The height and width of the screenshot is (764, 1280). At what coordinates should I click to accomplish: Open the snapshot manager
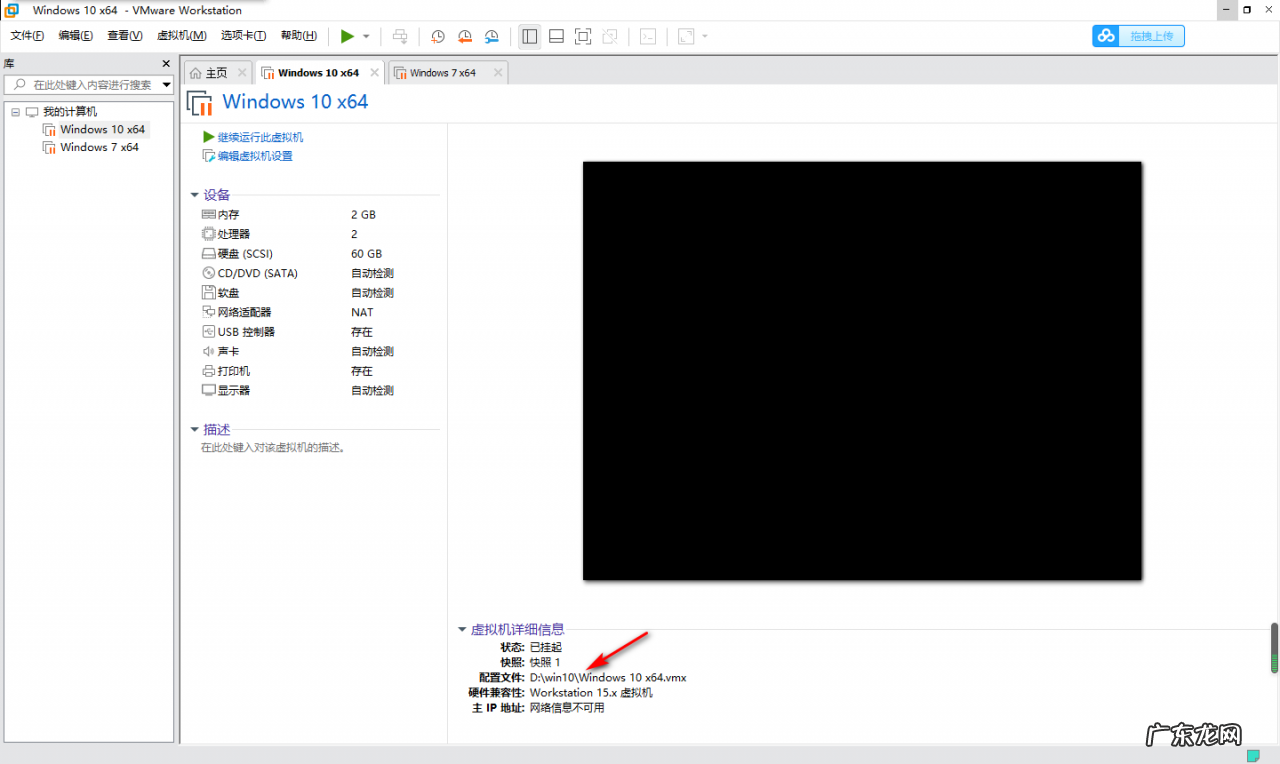coord(491,36)
